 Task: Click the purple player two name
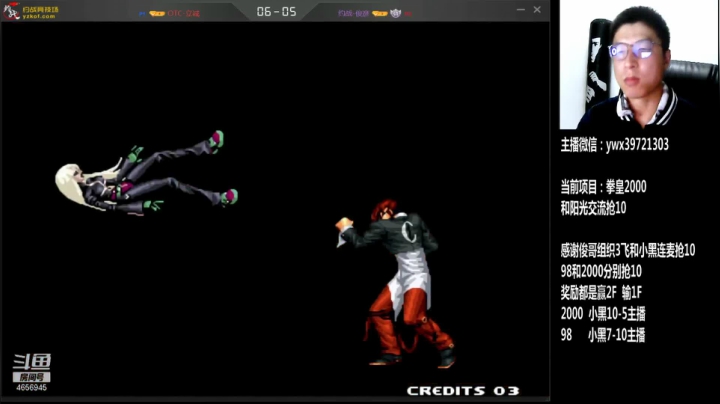[x=353, y=13]
